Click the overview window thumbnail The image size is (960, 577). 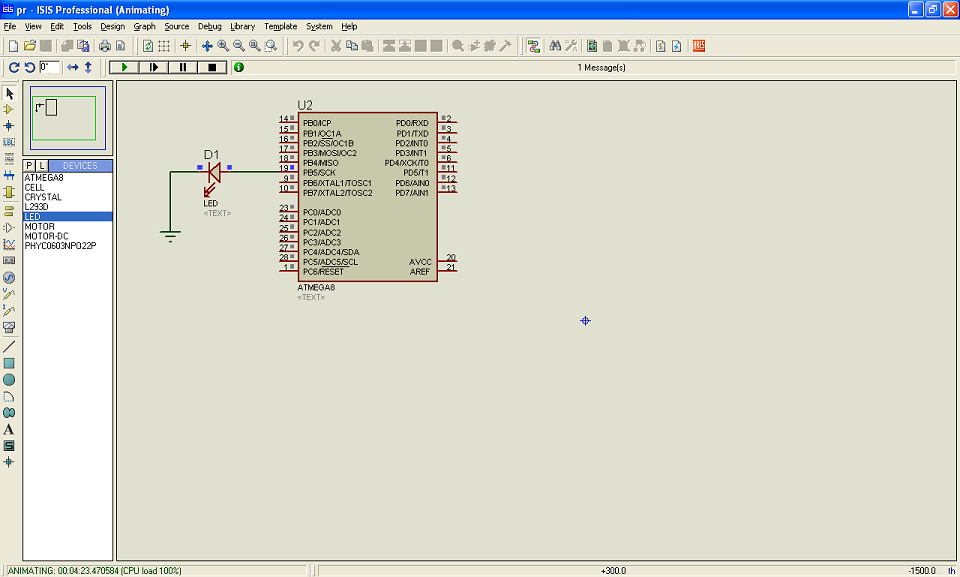coord(68,118)
